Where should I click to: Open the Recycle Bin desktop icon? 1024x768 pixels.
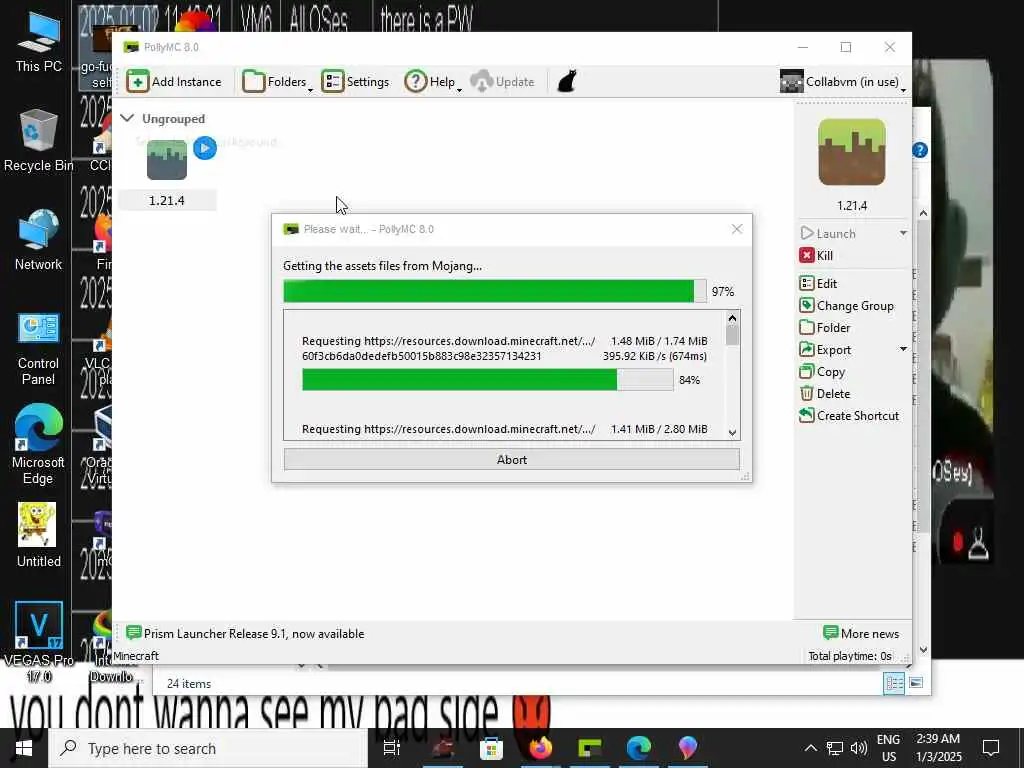pyautogui.click(x=39, y=140)
